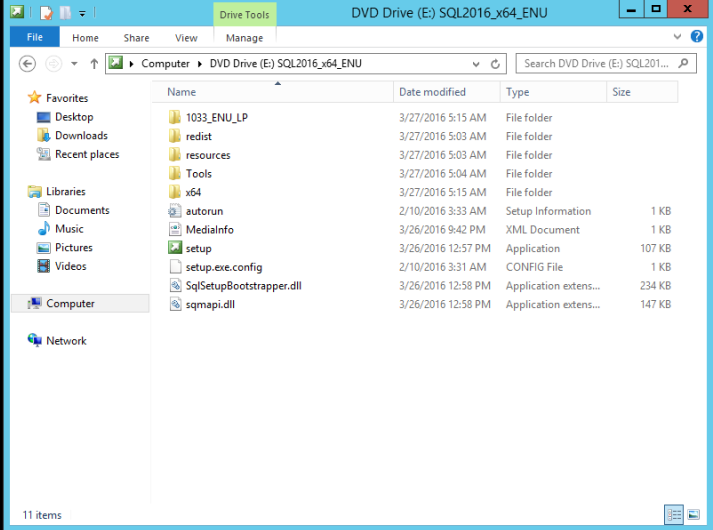The height and width of the screenshot is (530, 713).
Task: Select the x64 folder icon
Action: coord(175,192)
